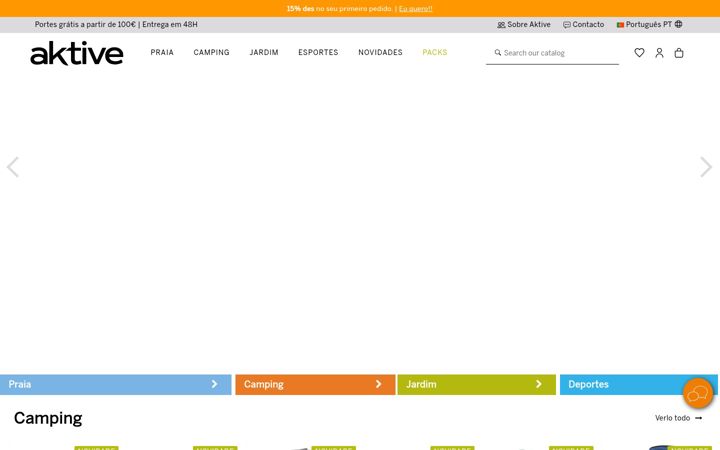Open the user account icon
The image size is (720, 450).
[x=659, y=53]
